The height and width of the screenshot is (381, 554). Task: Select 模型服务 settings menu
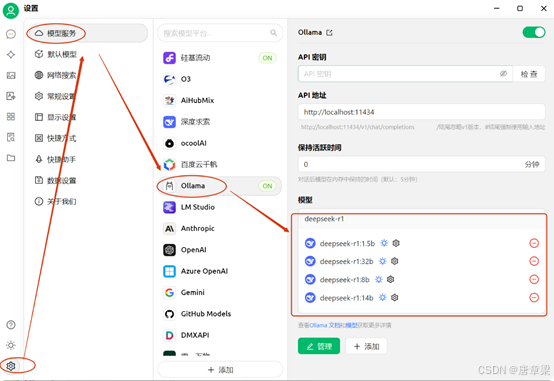point(87,33)
